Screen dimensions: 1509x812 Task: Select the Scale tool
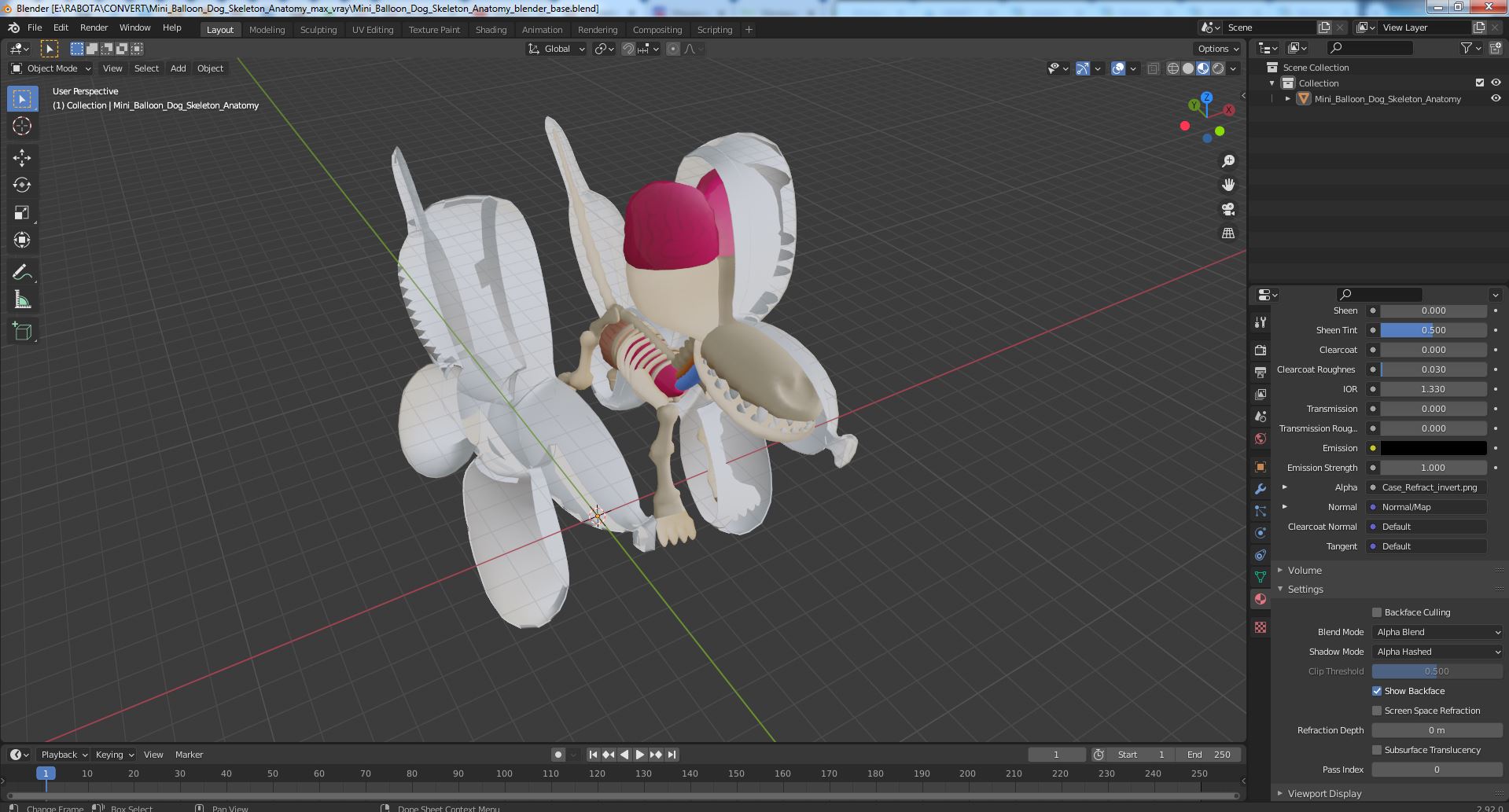[x=22, y=213]
